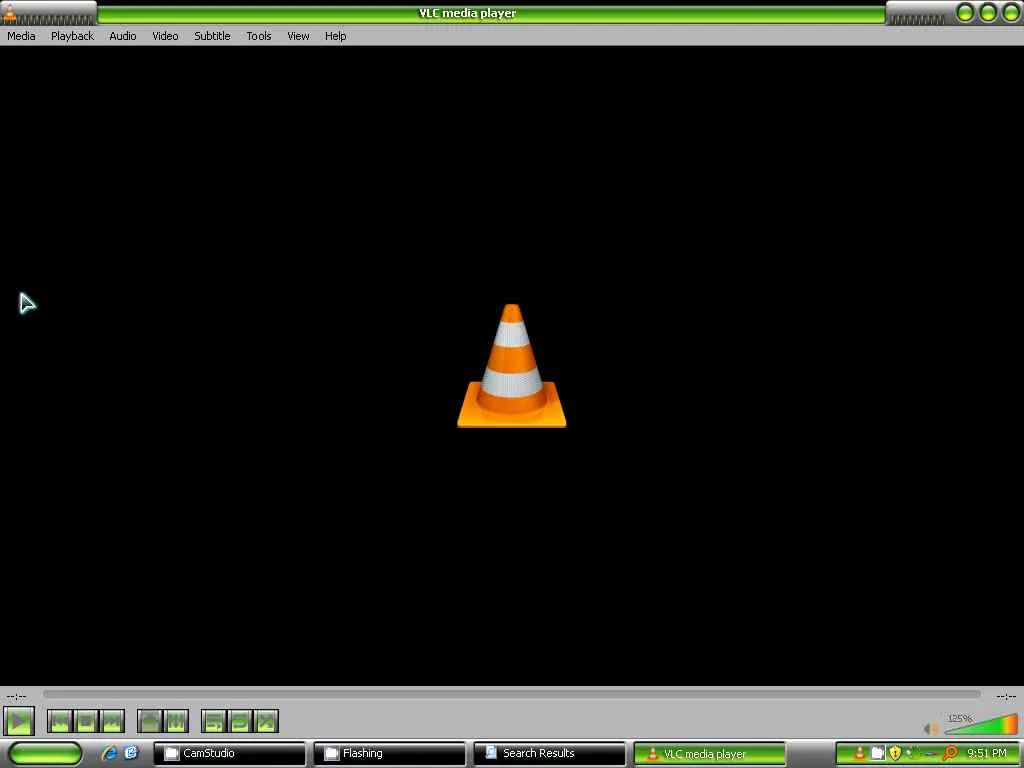Click the orange magnifier tray icon

[x=950, y=753]
